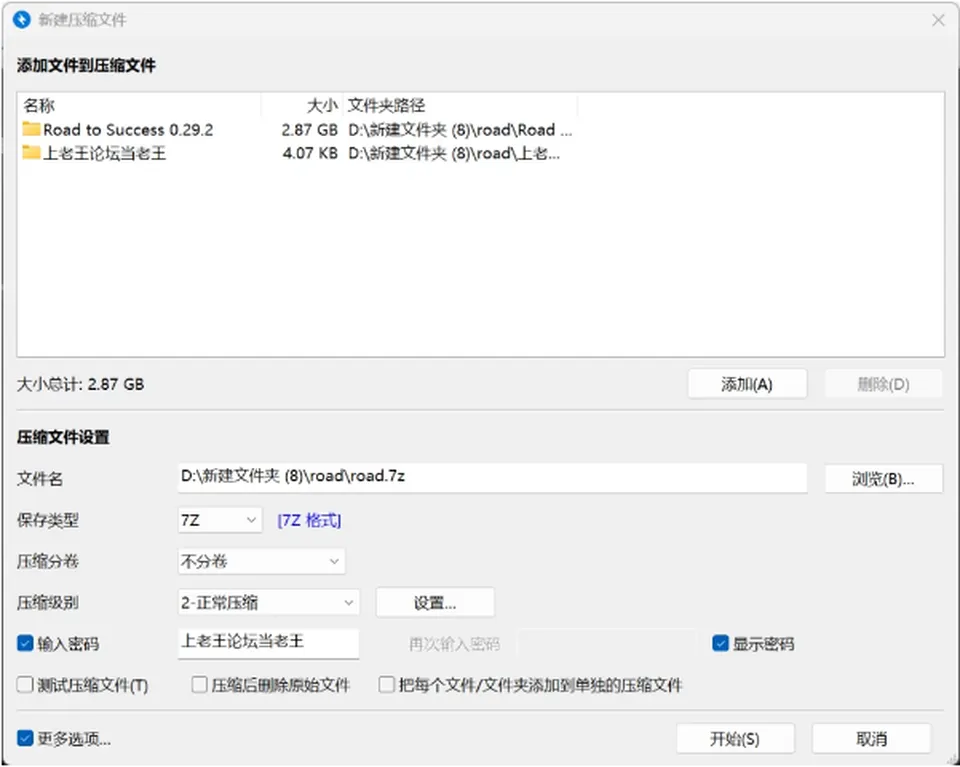Tick the 压缩后删除原始文件 checkbox
Viewport: 960px width, 767px height.
pyautogui.click(x=200, y=684)
